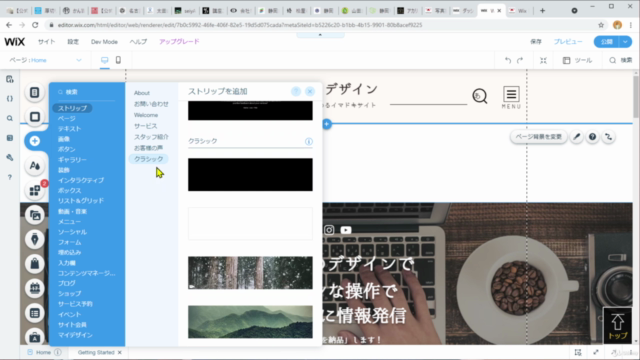Choose the white classic strip thumbnail
This screenshot has width=640, height=360.
250,224
